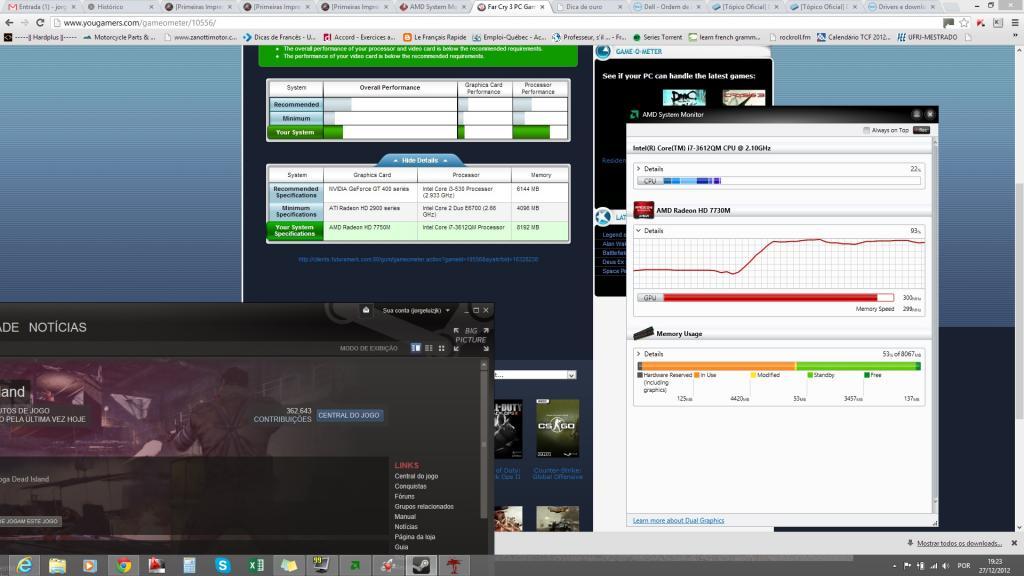The height and width of the screenshot is (576, 1024).
Task: Close the Chrome downloads bar
Action: click(x=1014, y=543)
